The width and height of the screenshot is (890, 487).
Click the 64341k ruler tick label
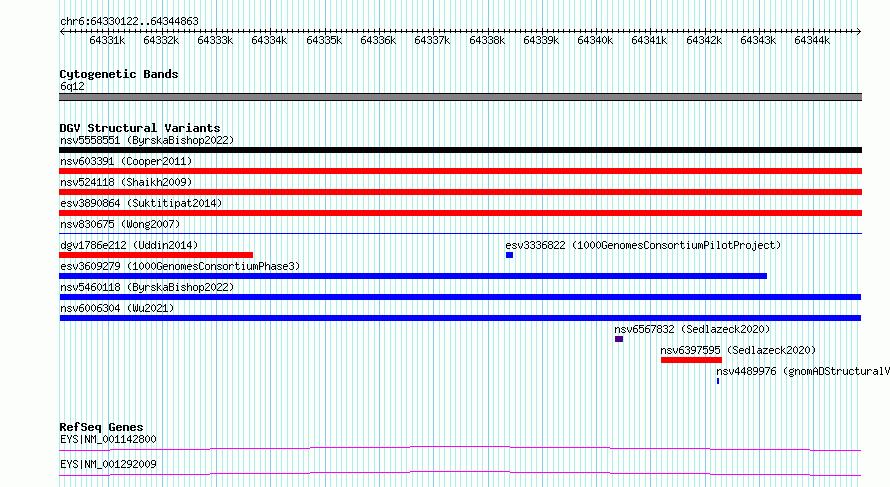click(x=649, y=41)
